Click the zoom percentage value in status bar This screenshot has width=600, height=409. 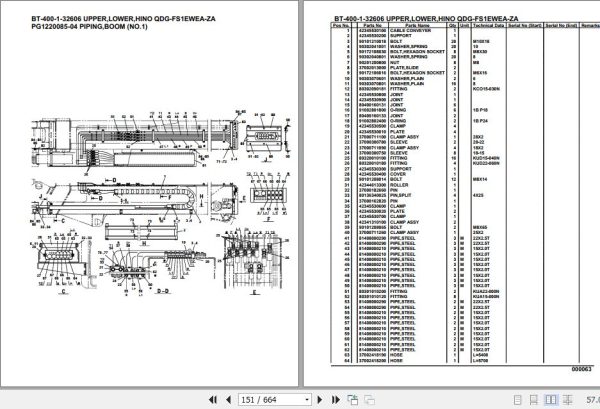[593, 400]
